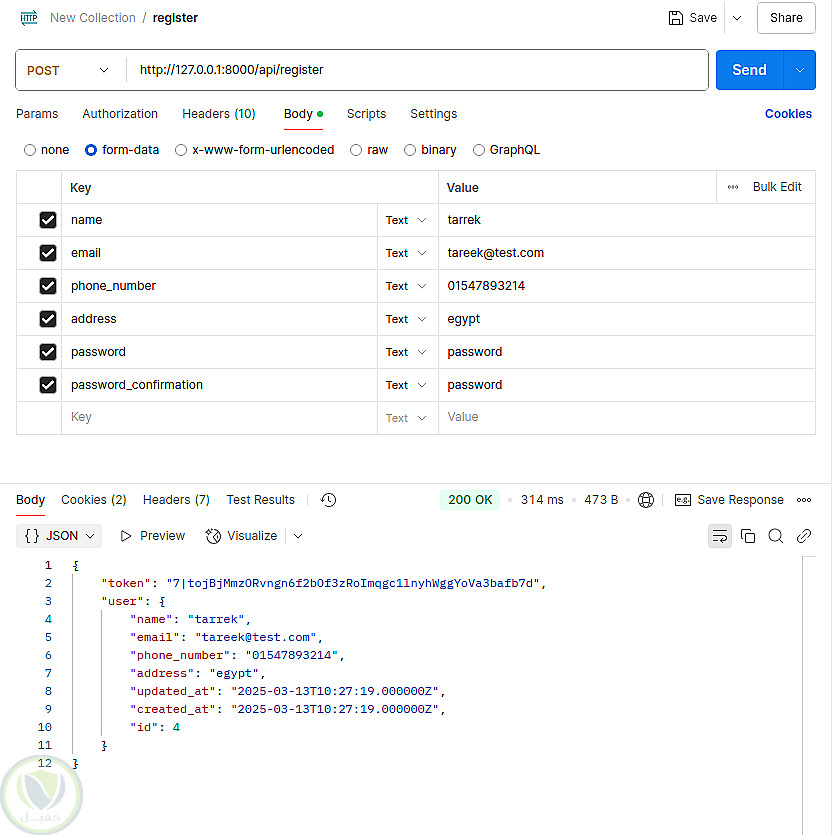Click the link icon in response toolbar
The image size is (832, 835).
pyautogui.click(x=804, y=536)
